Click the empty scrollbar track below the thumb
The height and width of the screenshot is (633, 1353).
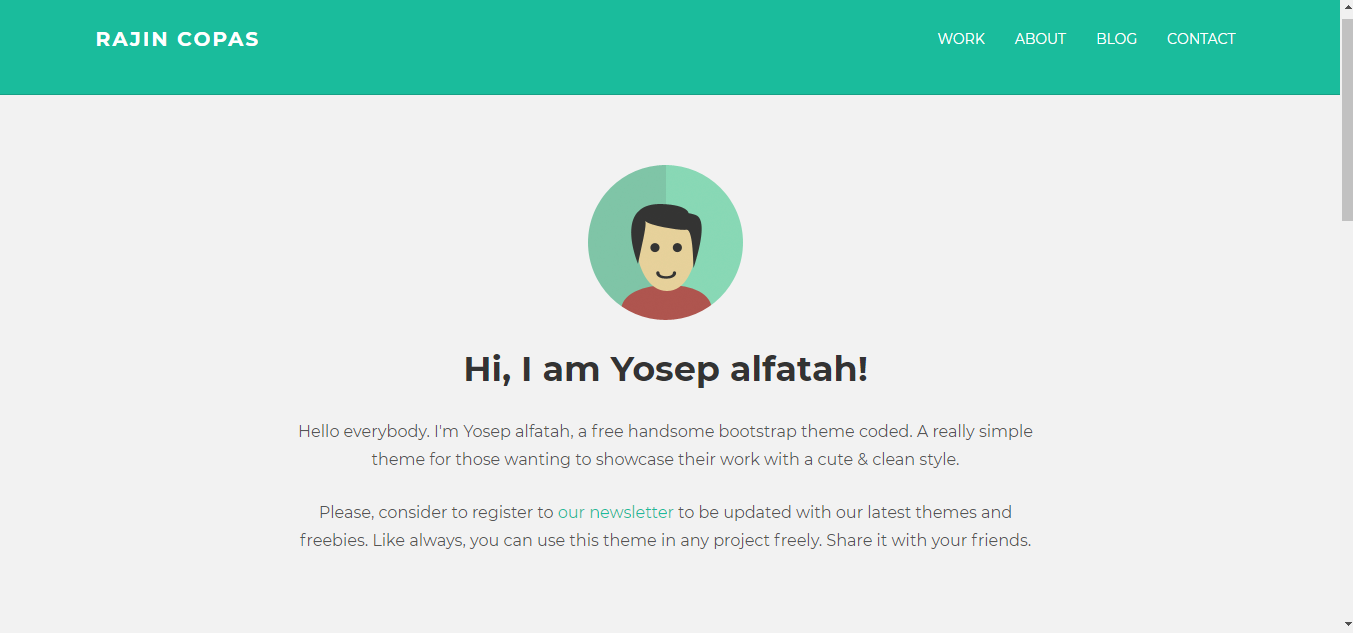1346,420
